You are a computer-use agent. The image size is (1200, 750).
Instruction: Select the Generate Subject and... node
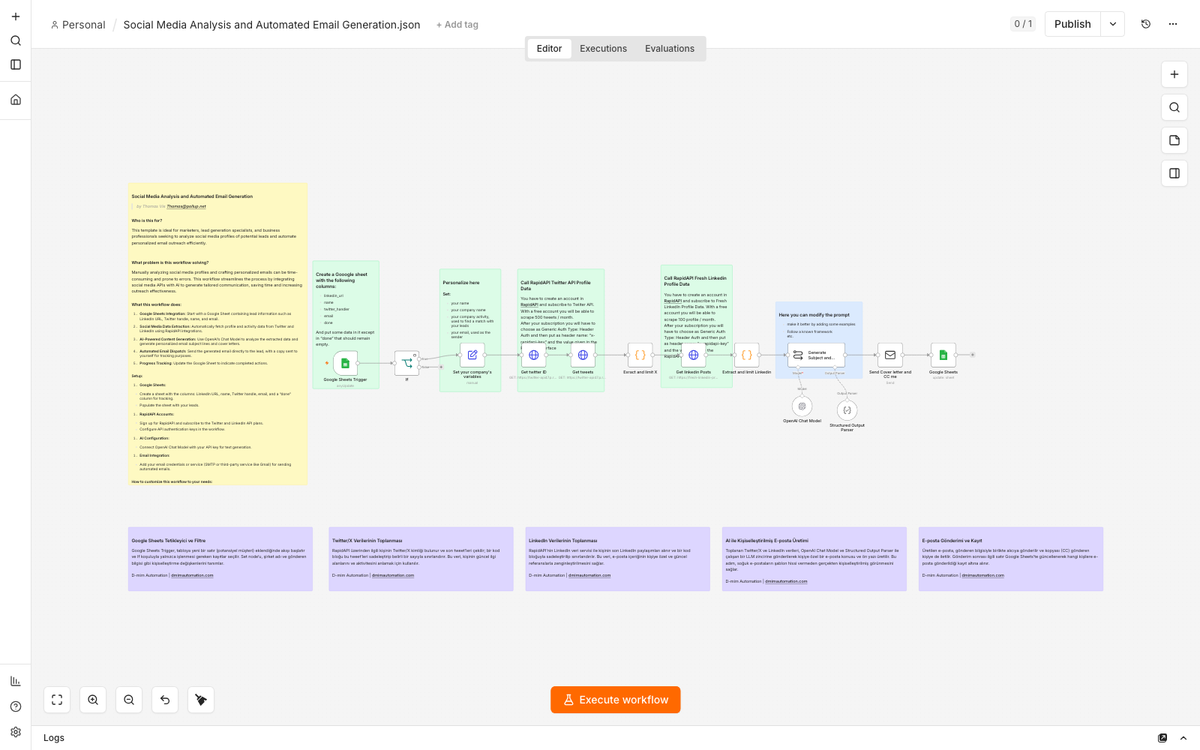(816, 355)
